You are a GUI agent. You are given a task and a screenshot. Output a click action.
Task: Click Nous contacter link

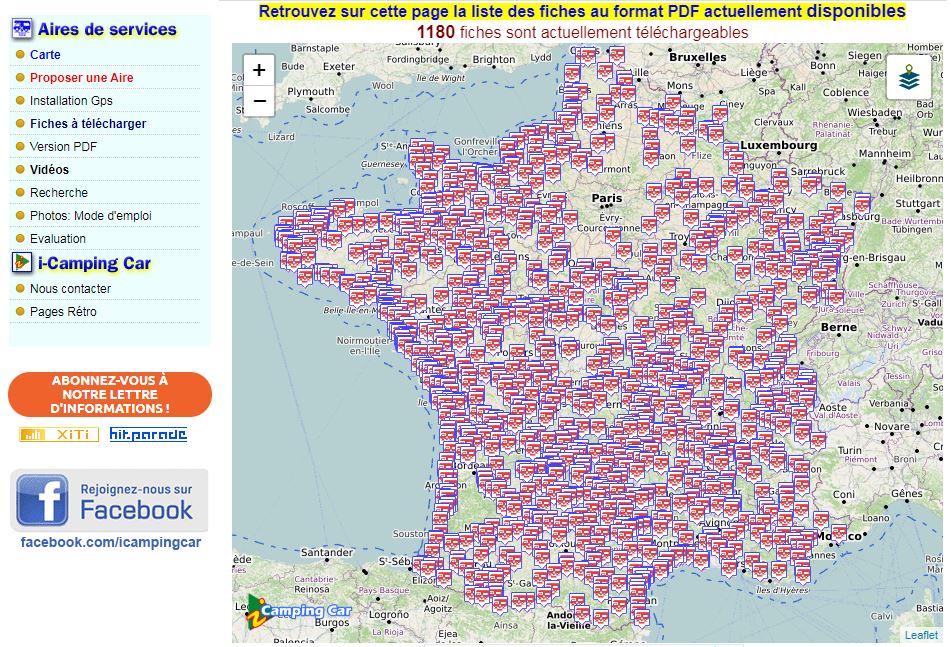click(70, 289)
